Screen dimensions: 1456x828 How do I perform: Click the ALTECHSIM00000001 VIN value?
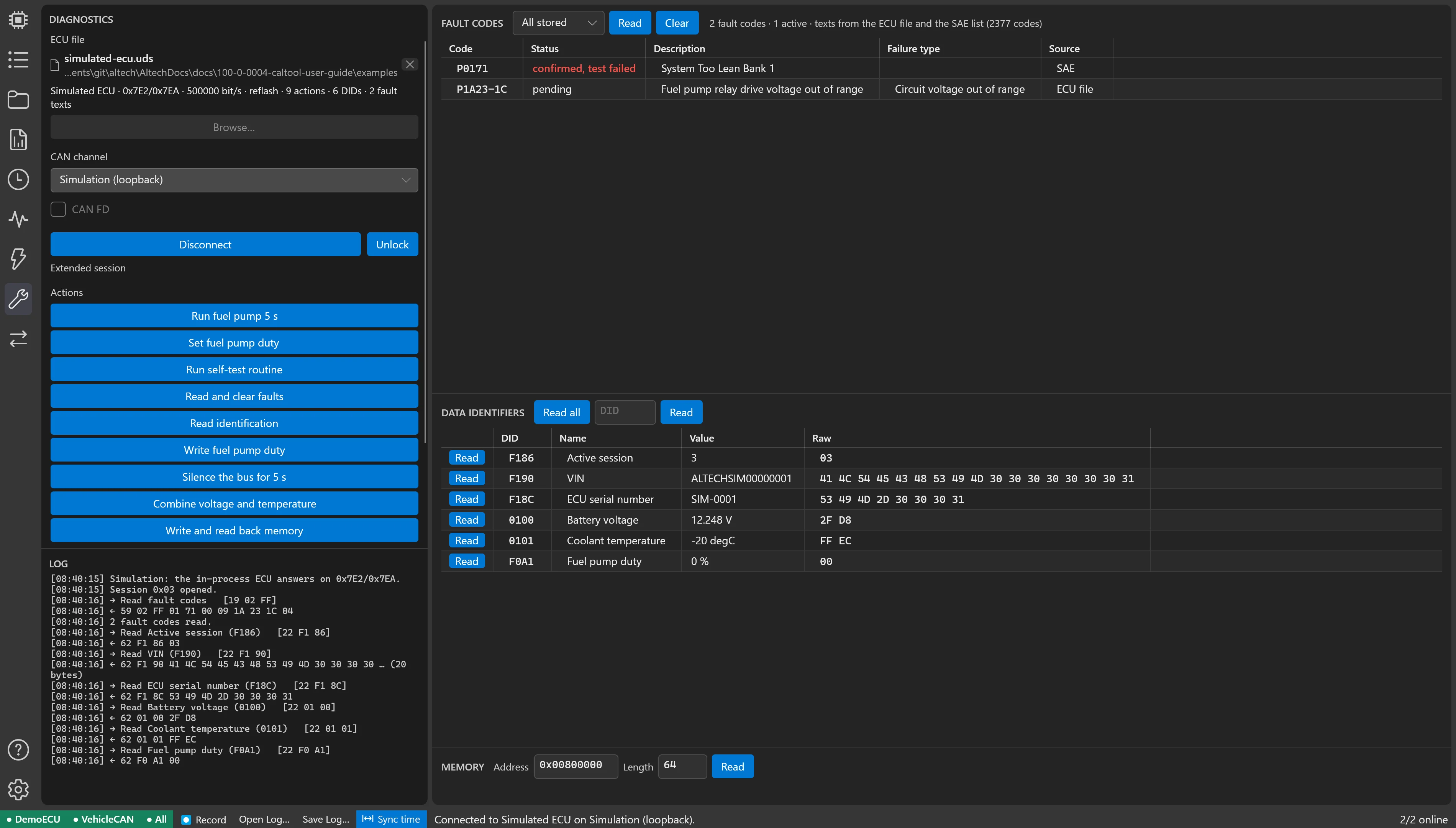tap(741, 478)
